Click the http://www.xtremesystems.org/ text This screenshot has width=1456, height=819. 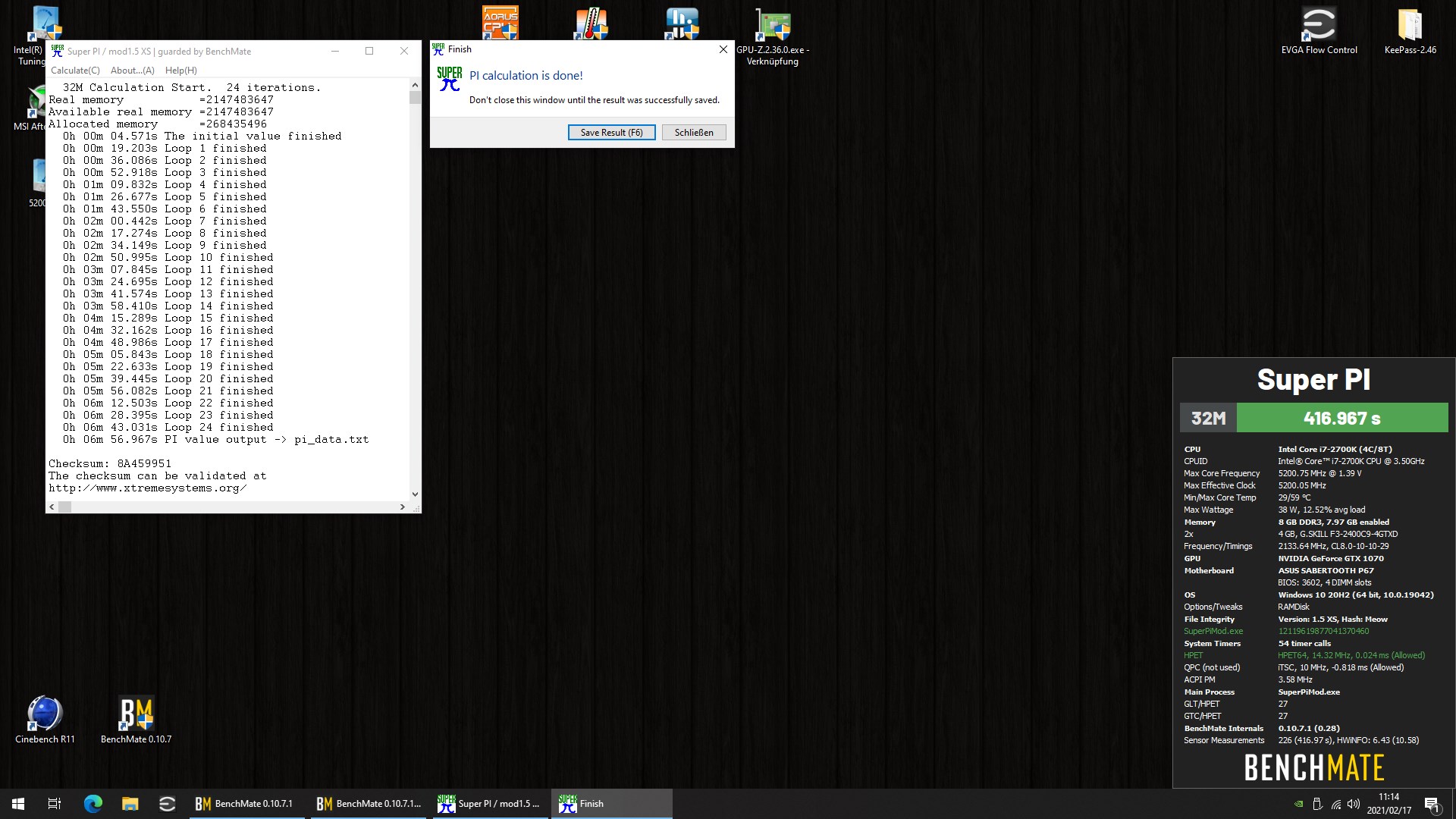coord(147,488)
